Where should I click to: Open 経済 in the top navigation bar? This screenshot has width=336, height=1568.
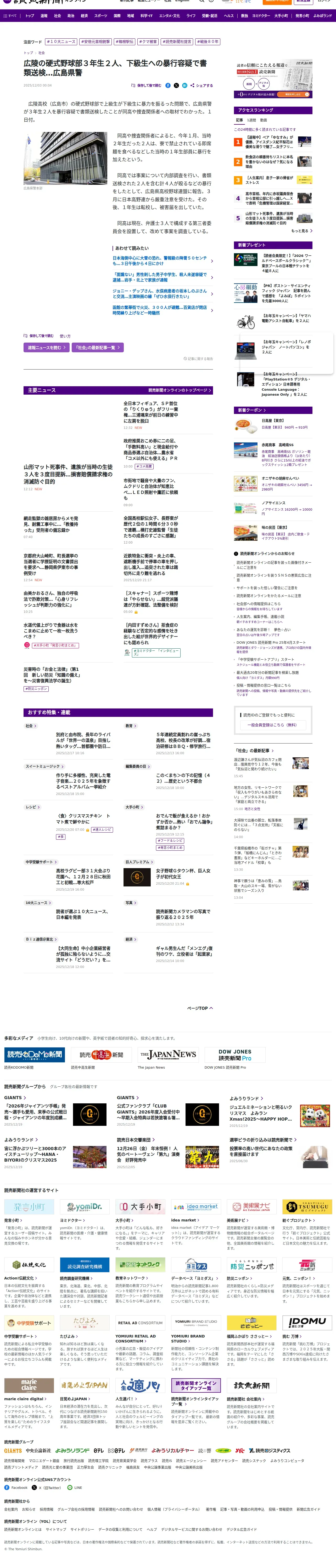coord(84,16)
